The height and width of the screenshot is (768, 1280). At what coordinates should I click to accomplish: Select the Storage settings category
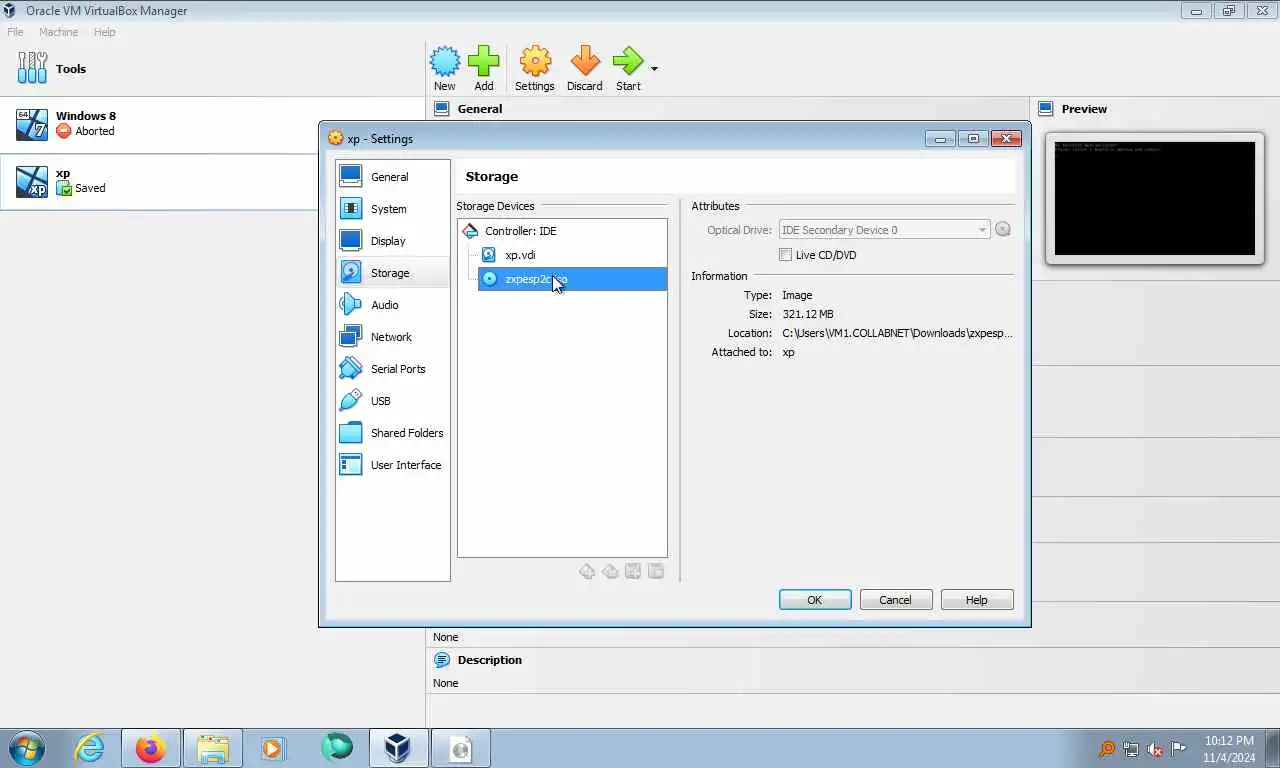click(x=392, y=273)
